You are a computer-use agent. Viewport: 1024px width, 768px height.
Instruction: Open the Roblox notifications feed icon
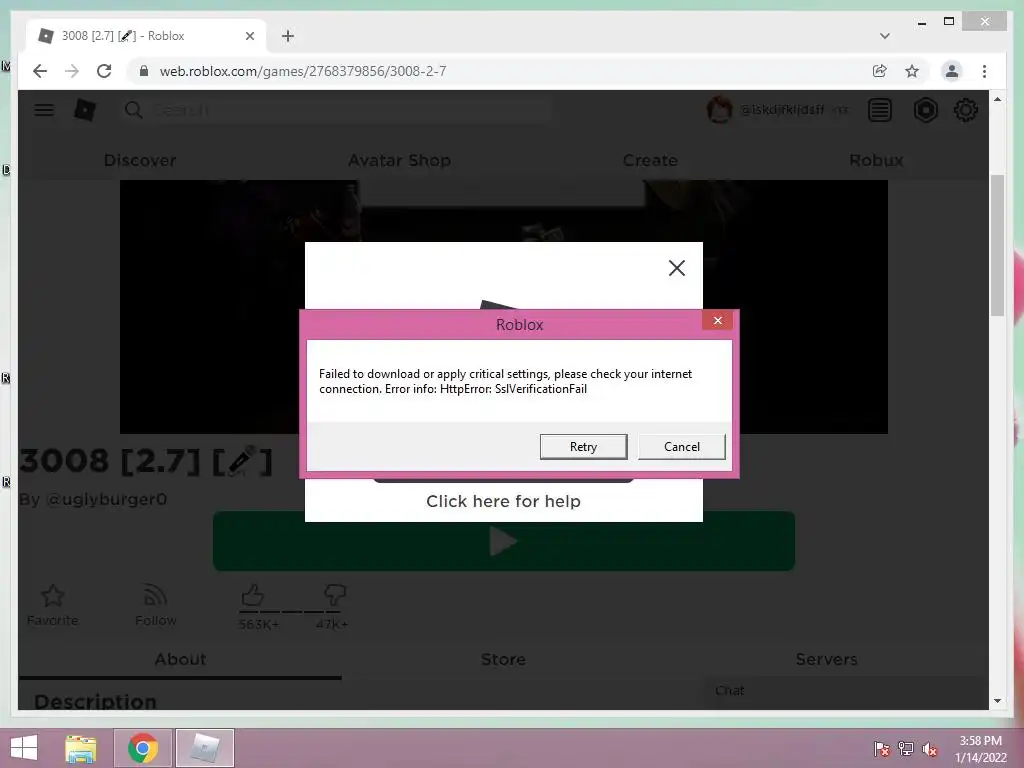click(880, 110)
